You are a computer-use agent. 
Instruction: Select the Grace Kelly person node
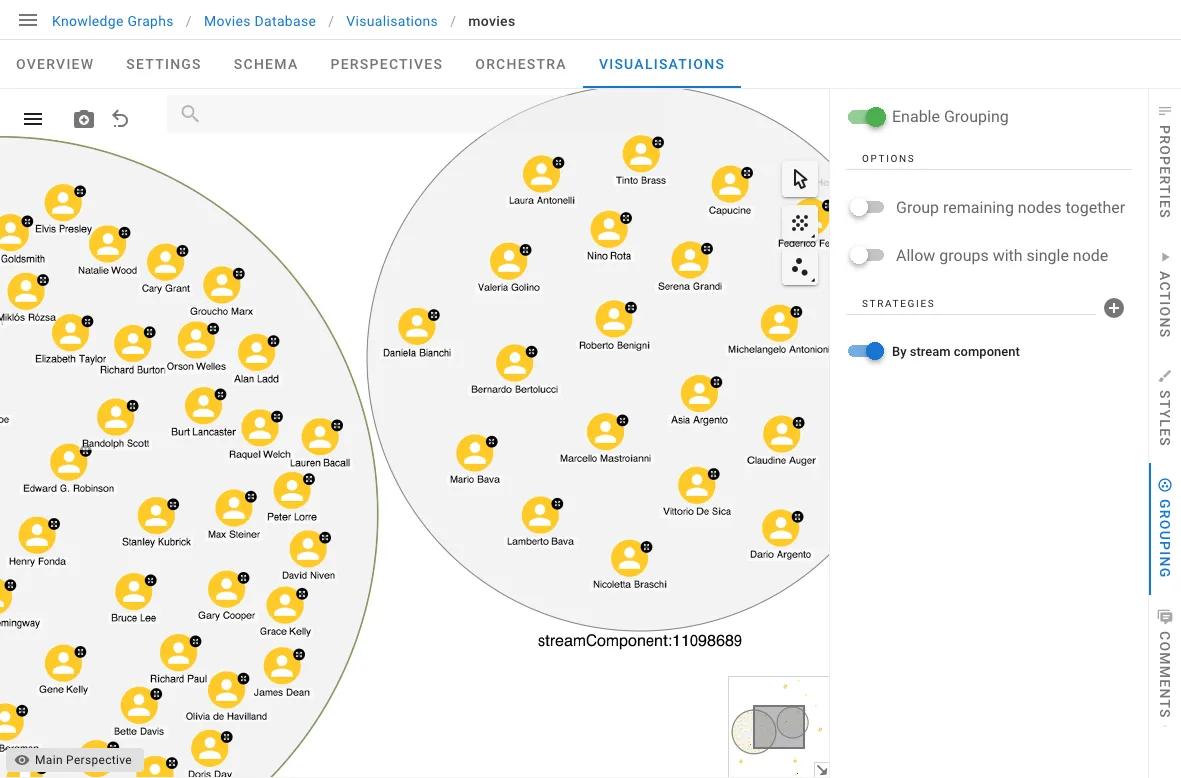[285, 606]
